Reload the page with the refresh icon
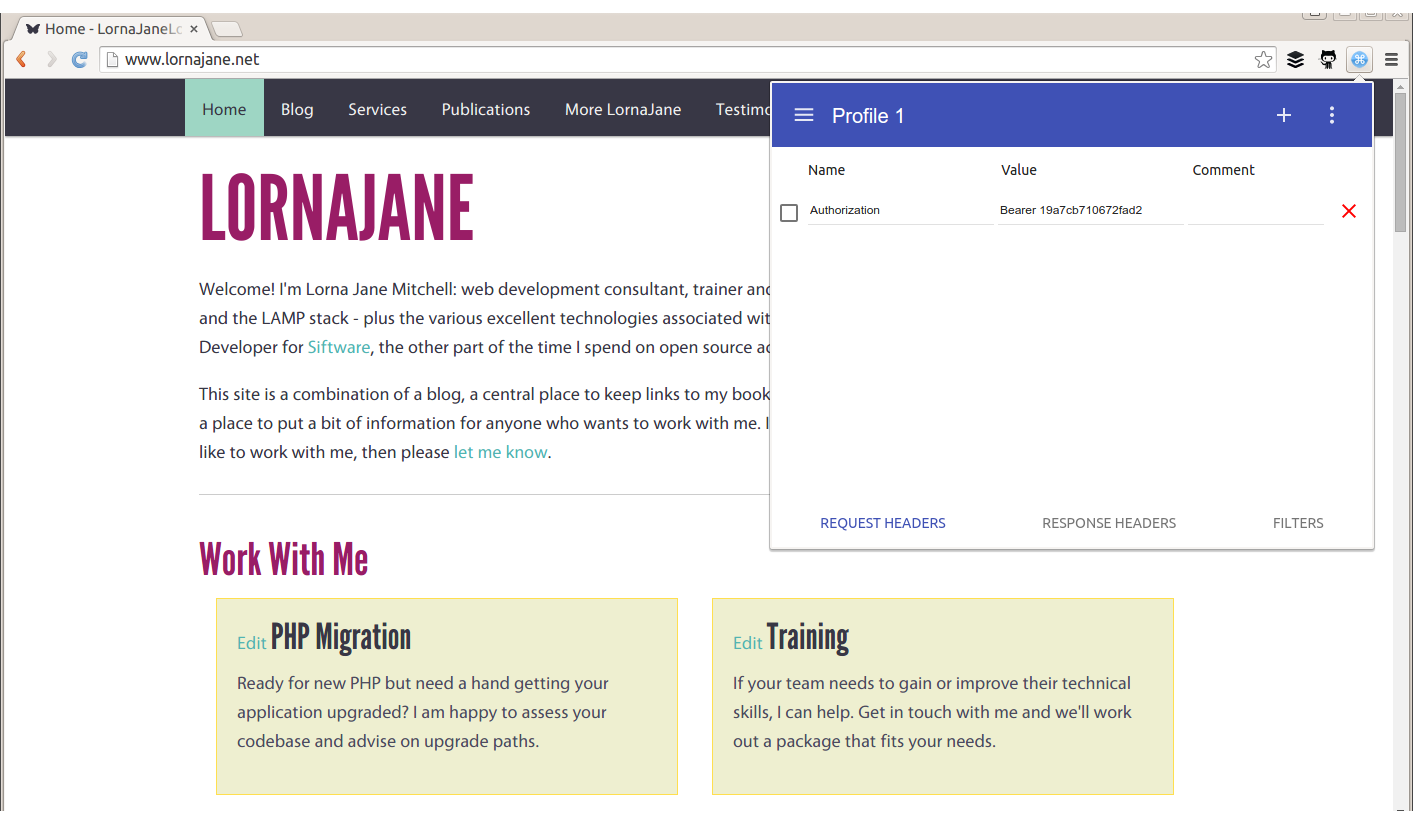 (x=80, y=60)
